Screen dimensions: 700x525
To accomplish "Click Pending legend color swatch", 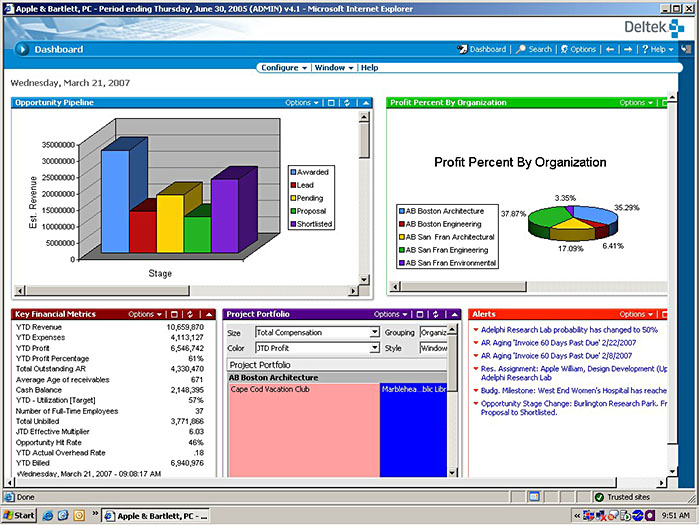I will (293, 198).
